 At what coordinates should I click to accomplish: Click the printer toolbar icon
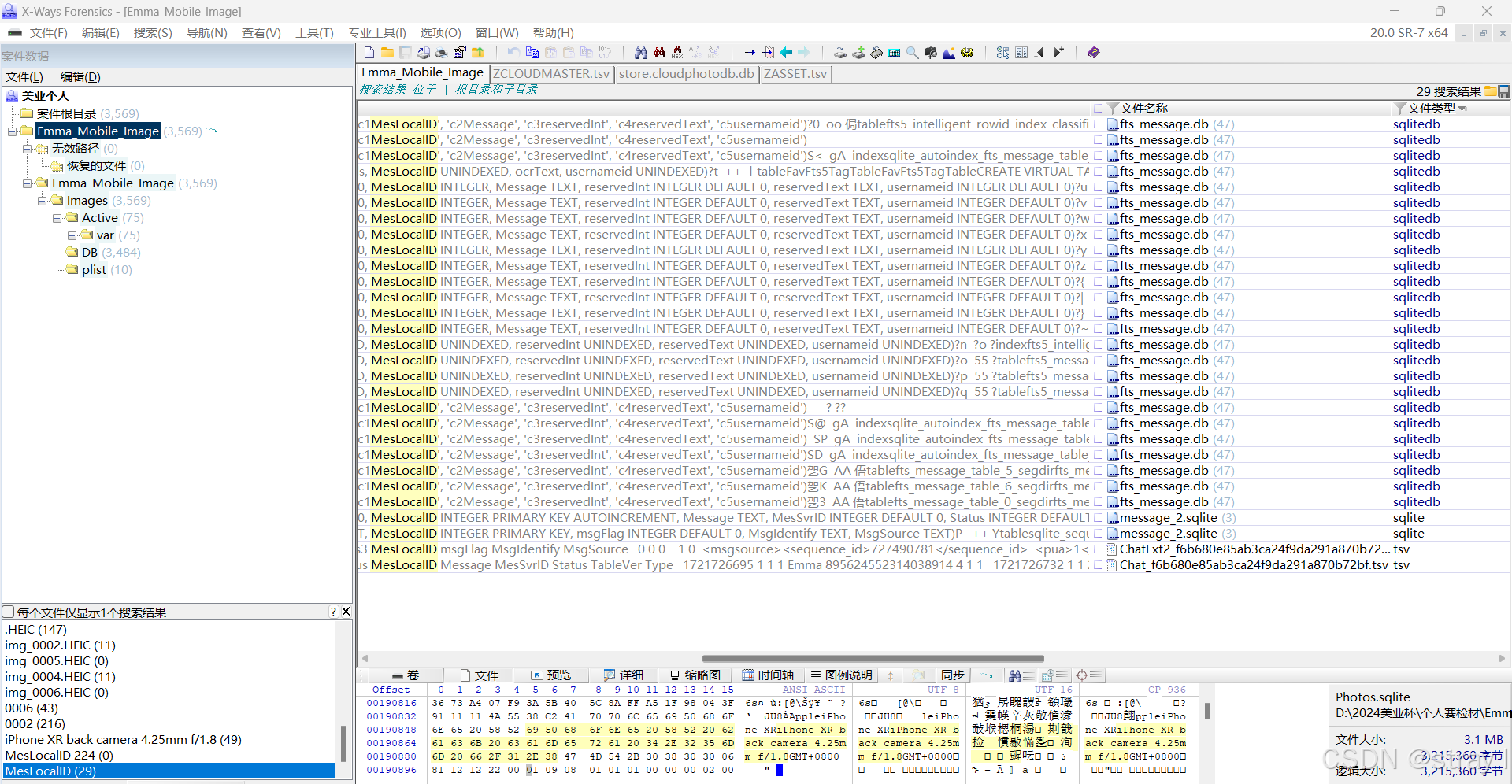(x=442, y=53)
